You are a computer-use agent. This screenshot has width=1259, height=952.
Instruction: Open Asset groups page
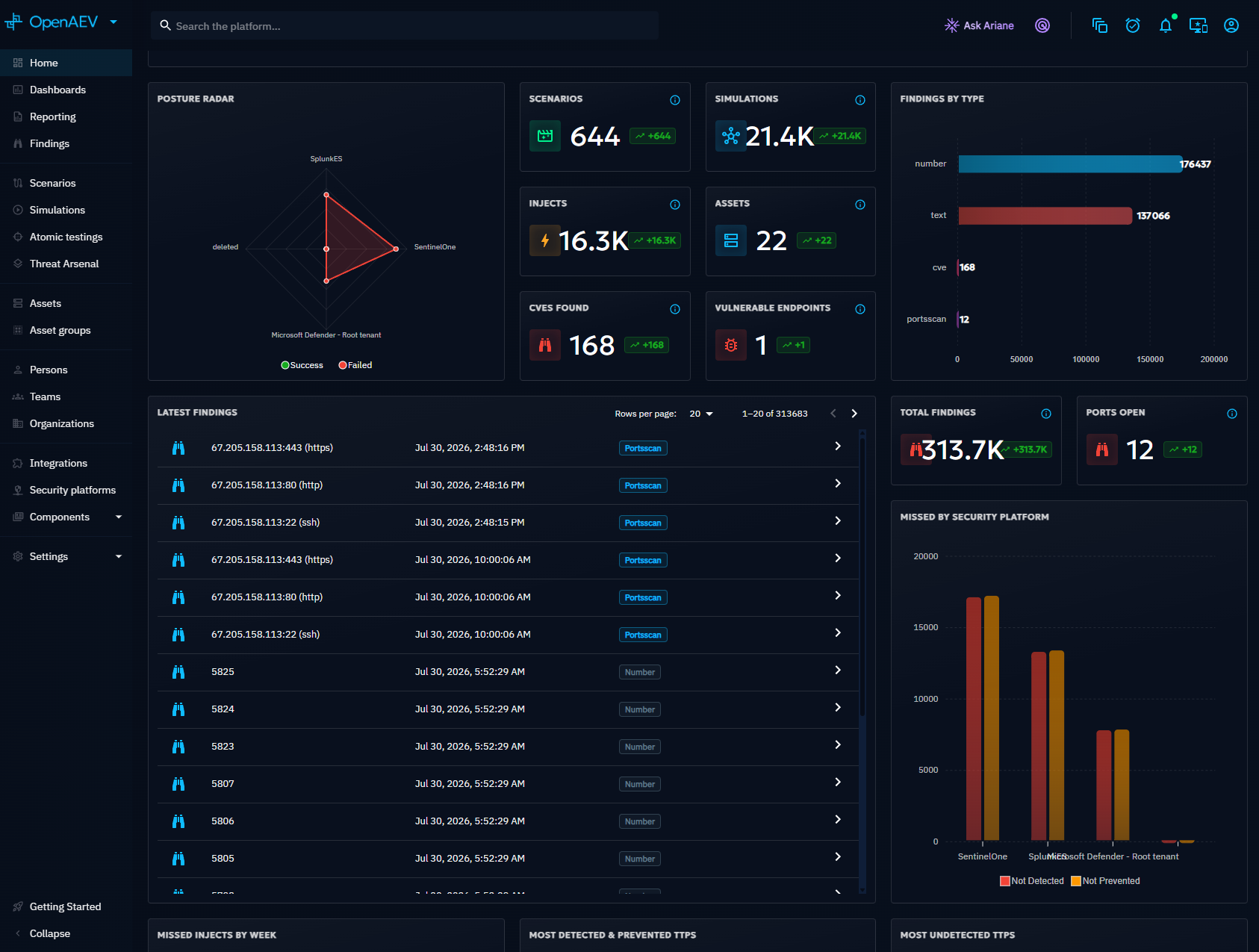(66, 330)
